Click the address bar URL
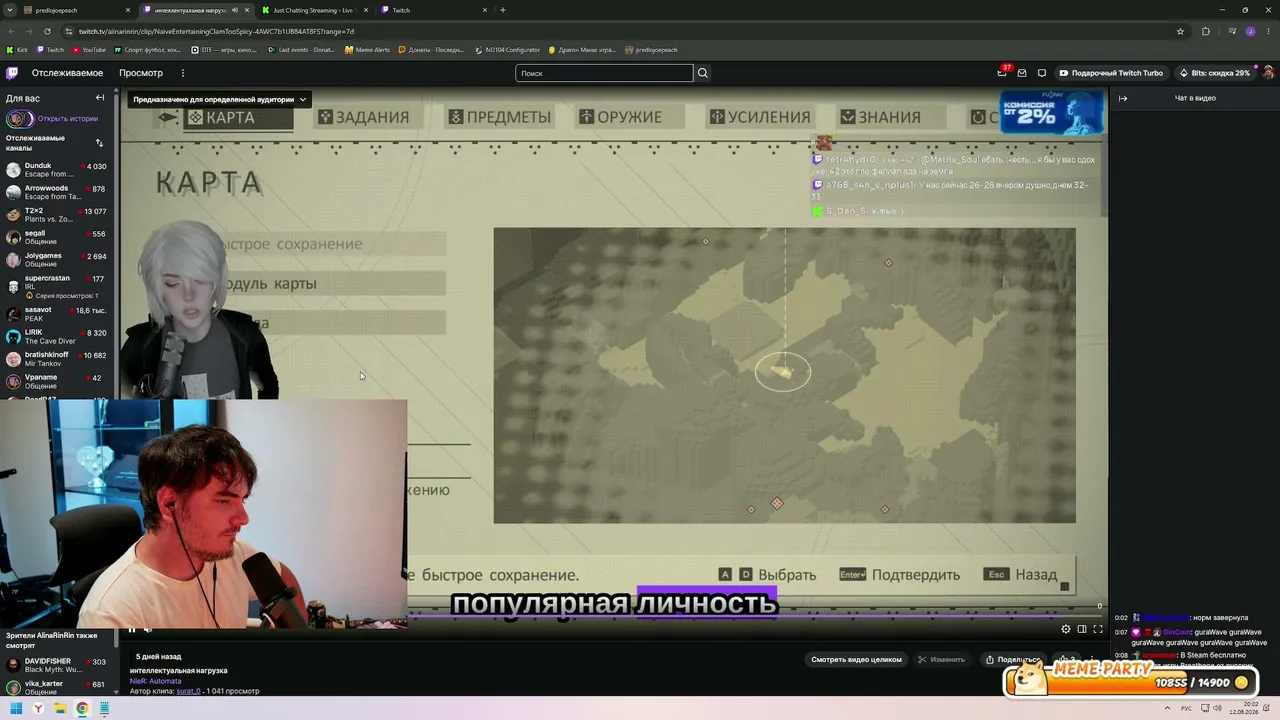This screenshot has height=720, width=1280. [216, 31]
